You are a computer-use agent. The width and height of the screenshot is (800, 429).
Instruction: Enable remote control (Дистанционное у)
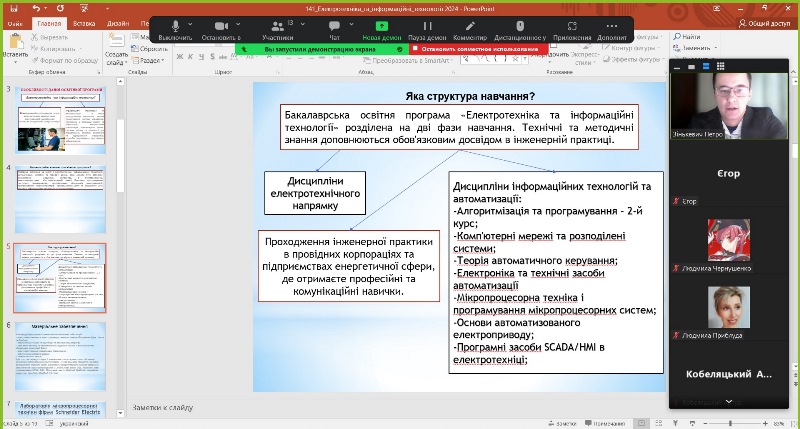click(x=519, y=27)
